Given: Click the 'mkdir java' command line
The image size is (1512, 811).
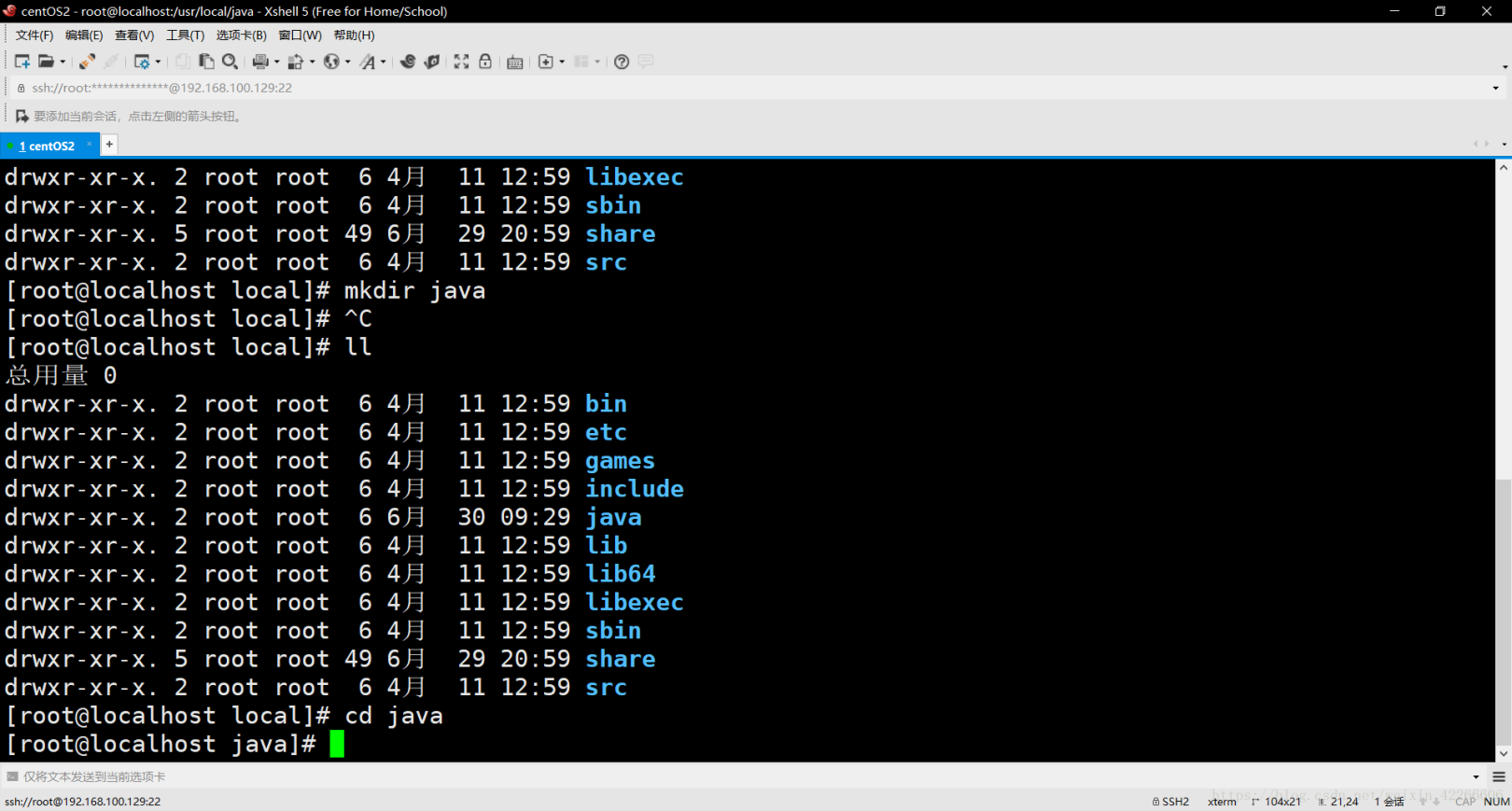Looking at the screenshot, I should tap(245, 290).
